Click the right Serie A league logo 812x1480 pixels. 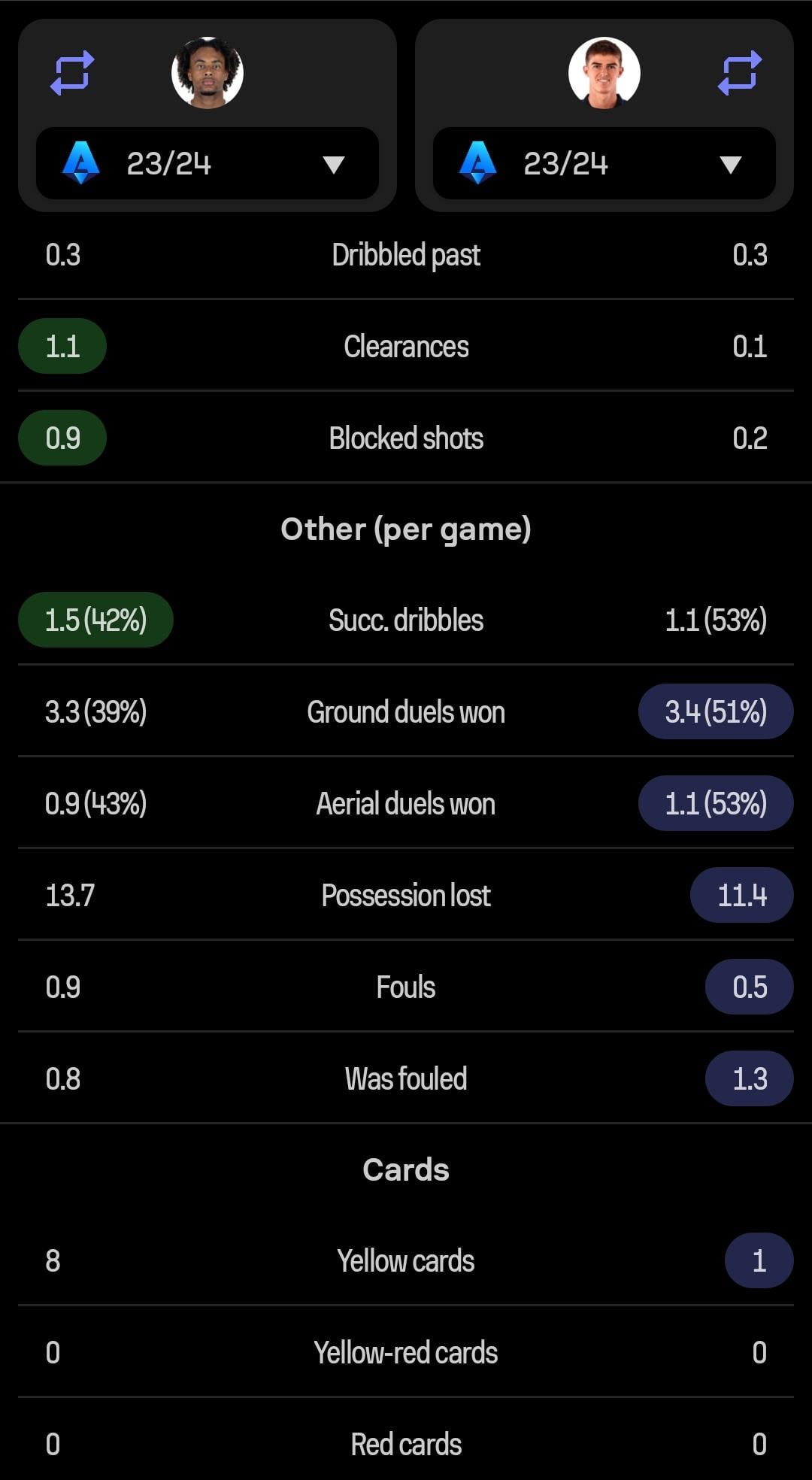[x=478, y=163]
